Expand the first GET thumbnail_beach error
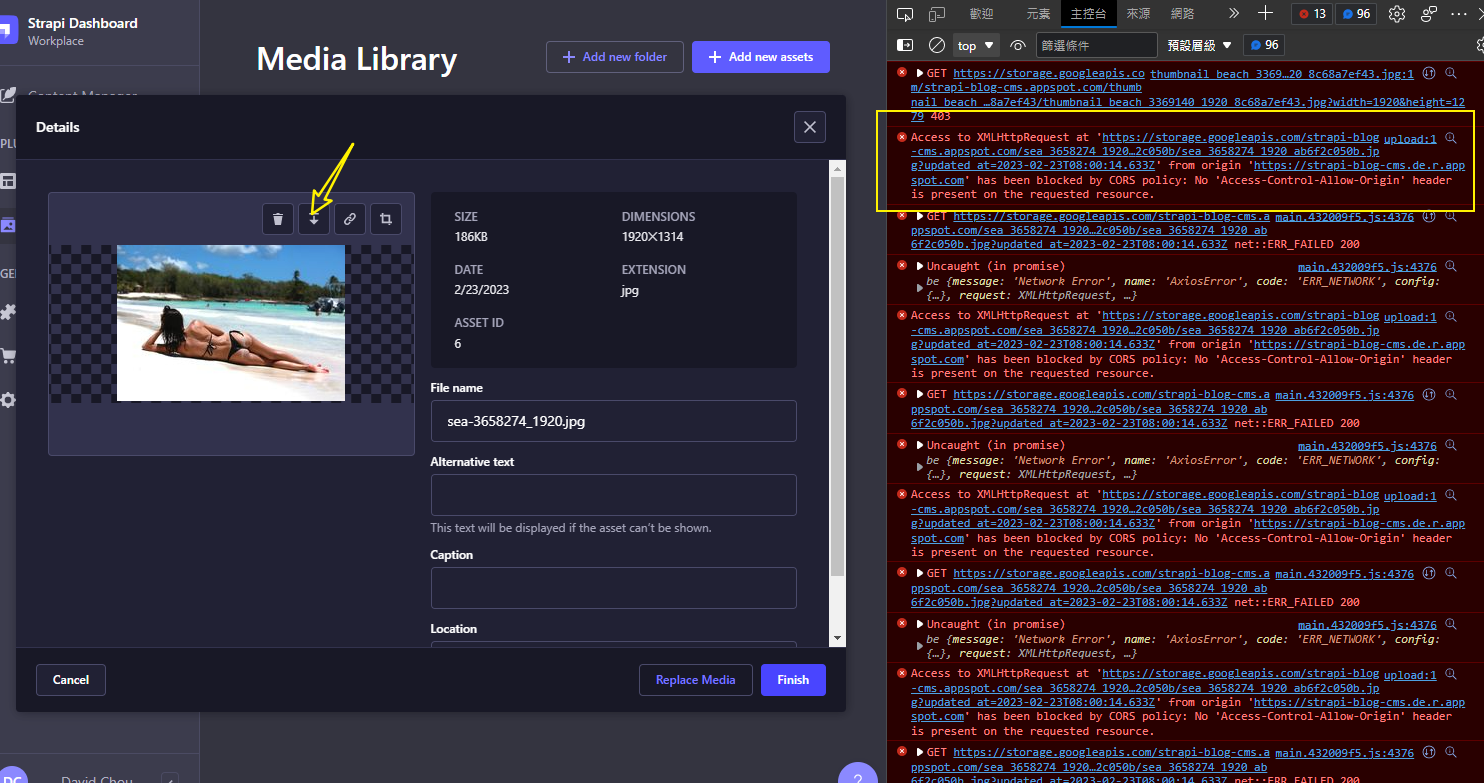Screen dimensions: 1484x783 pyautogui.click(x=921, y=73)
